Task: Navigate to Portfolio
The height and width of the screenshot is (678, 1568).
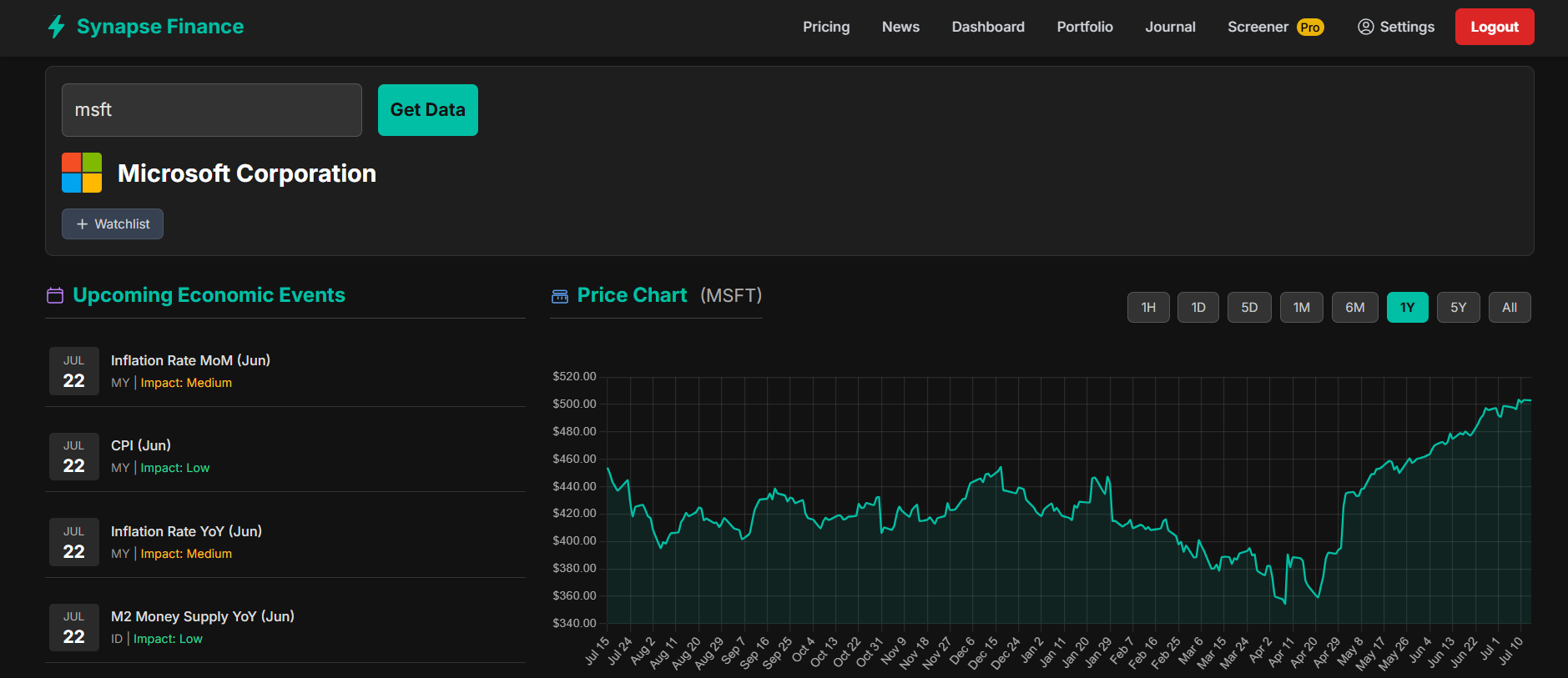Action: click(x=1085, y=27)
